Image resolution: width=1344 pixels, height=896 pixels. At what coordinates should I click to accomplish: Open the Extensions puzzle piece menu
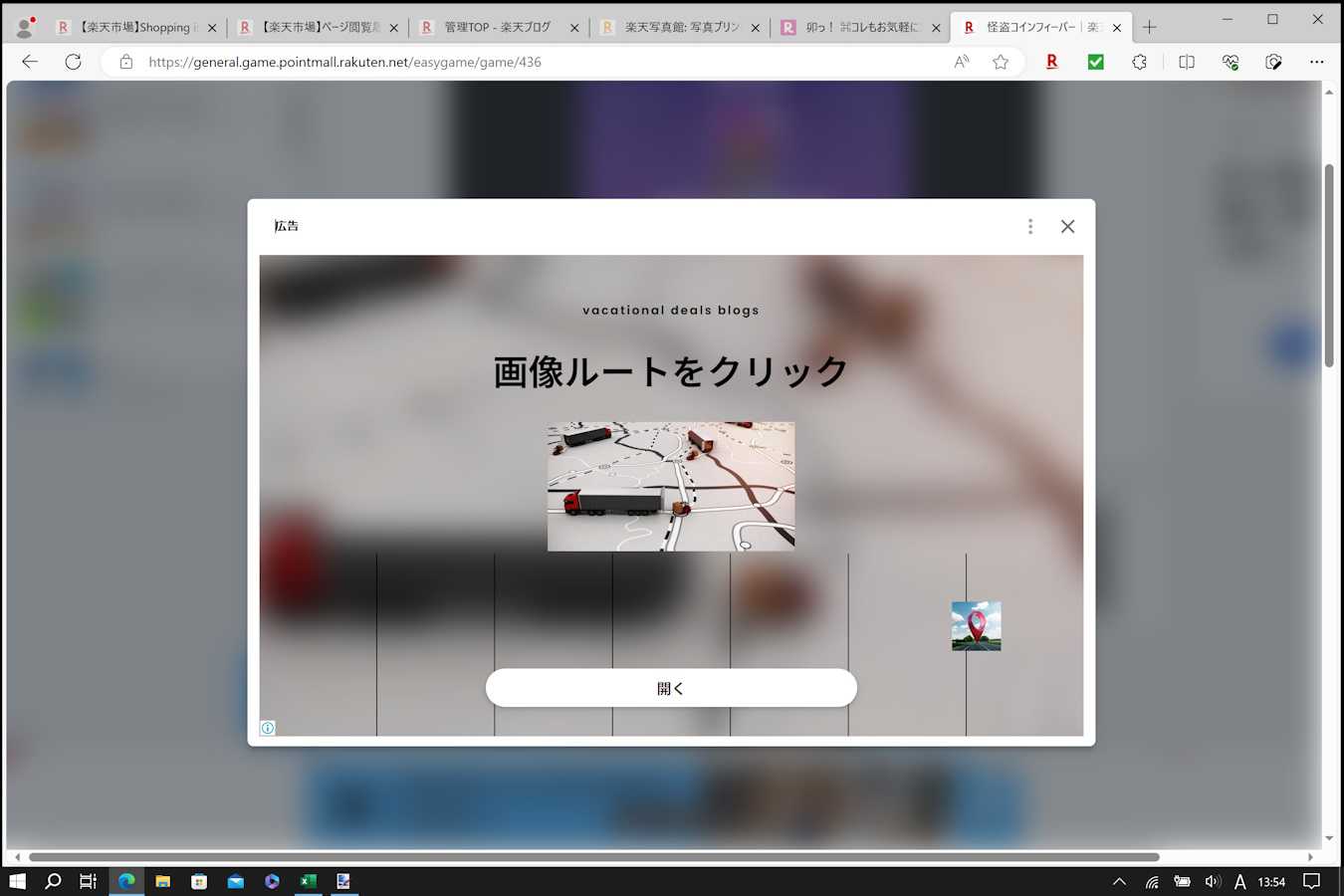click(1140, 62)
